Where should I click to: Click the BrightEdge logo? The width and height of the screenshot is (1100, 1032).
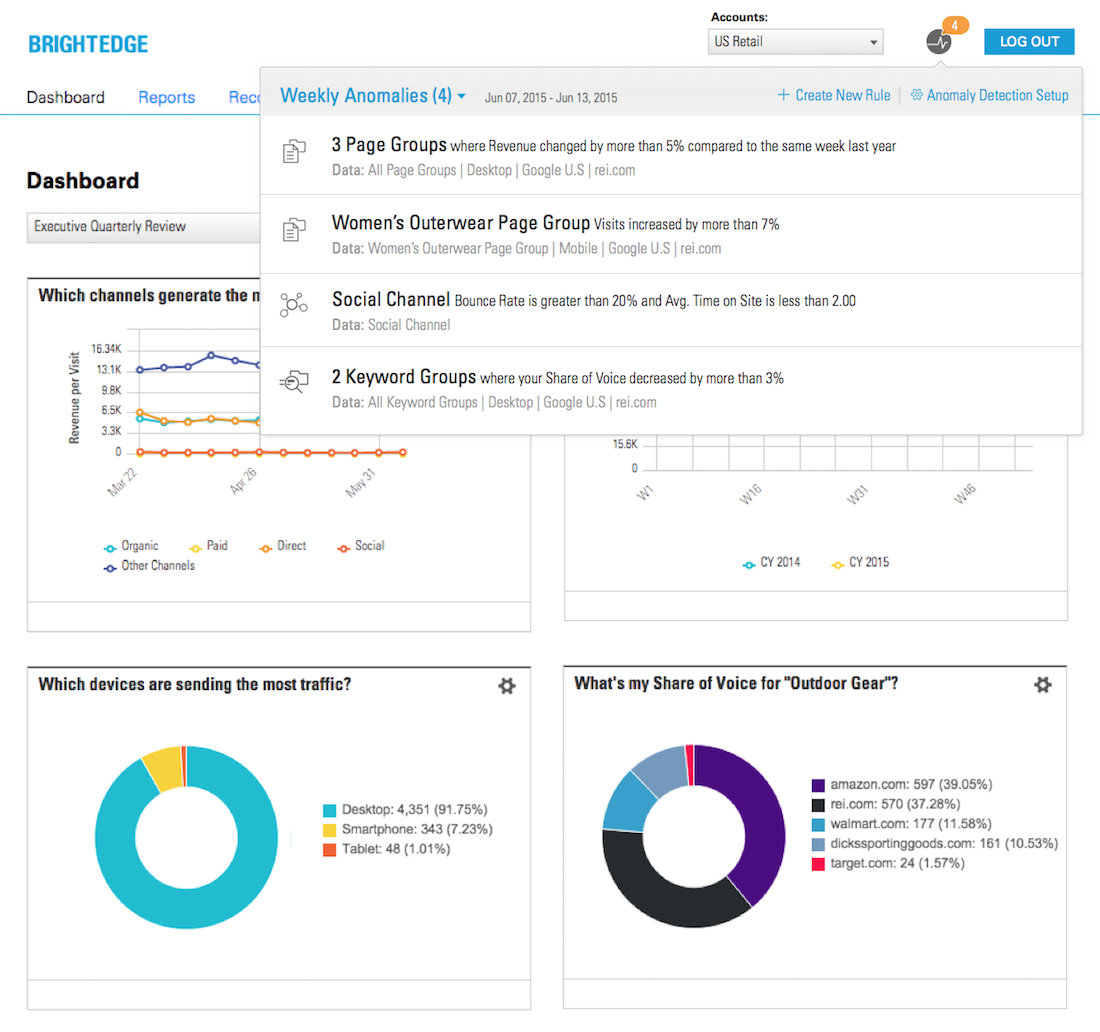pos(88,44)
